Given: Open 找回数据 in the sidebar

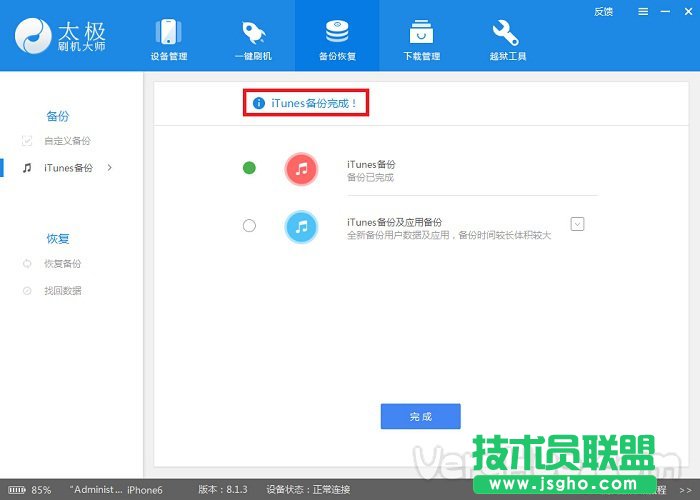Looking at the screenshot, I should point(62,291).
